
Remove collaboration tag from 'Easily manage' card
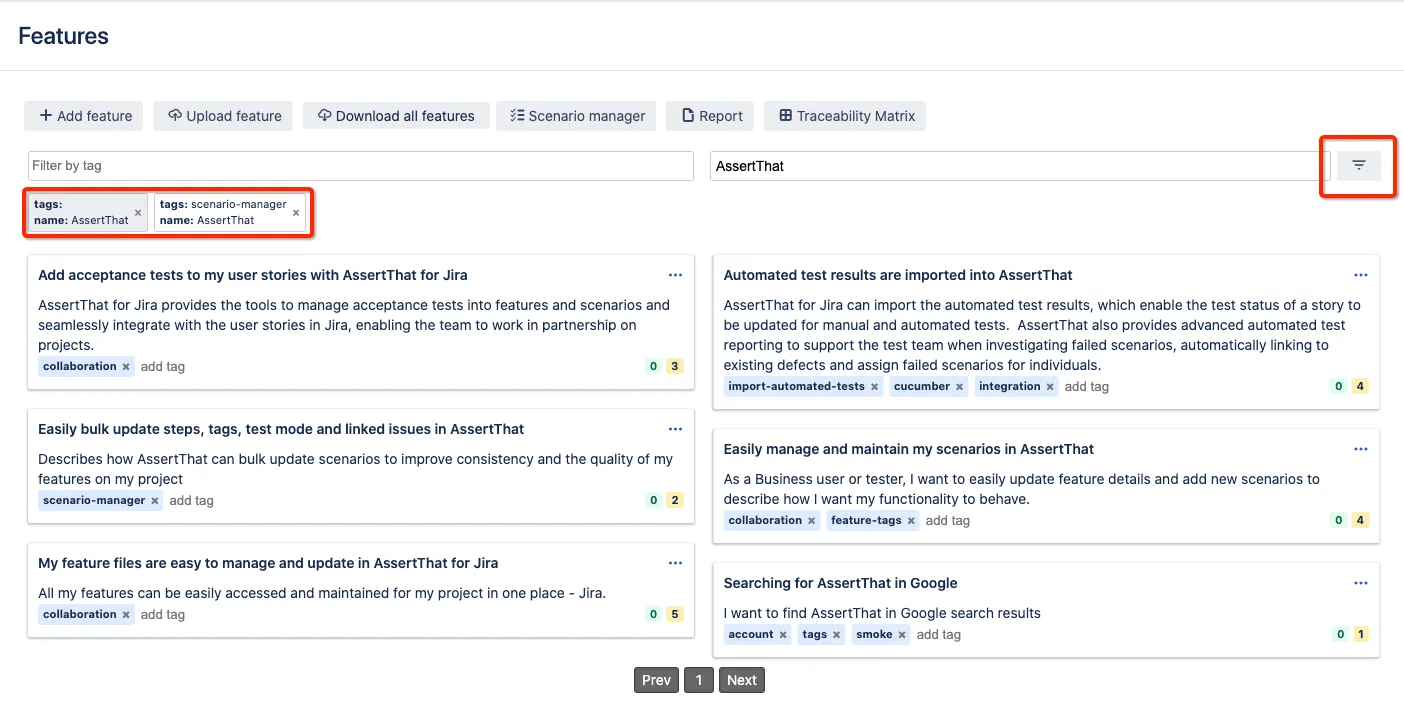(x=811, y=521)
